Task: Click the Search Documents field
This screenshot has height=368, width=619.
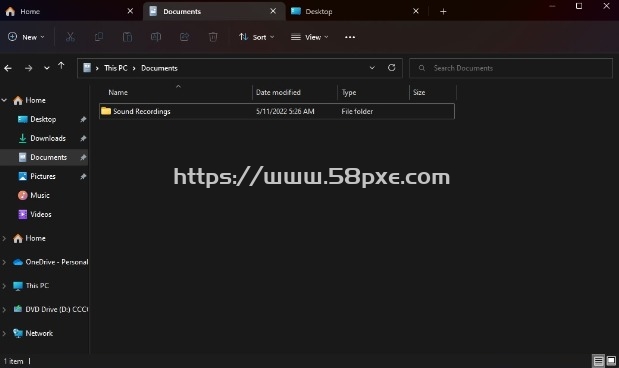Action: (x=511, y=68)
